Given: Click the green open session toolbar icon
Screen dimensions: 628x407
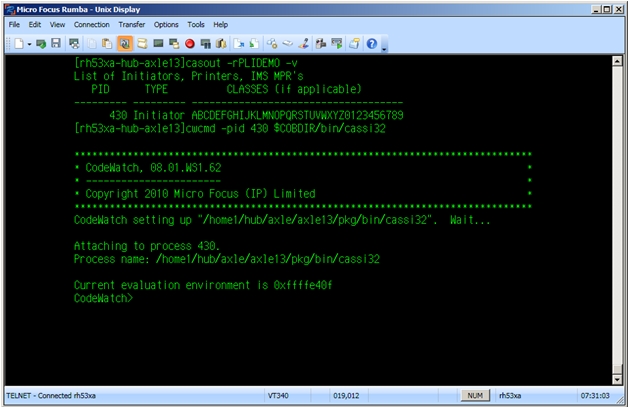Looking at the screenshot, I should coord(41,43).
